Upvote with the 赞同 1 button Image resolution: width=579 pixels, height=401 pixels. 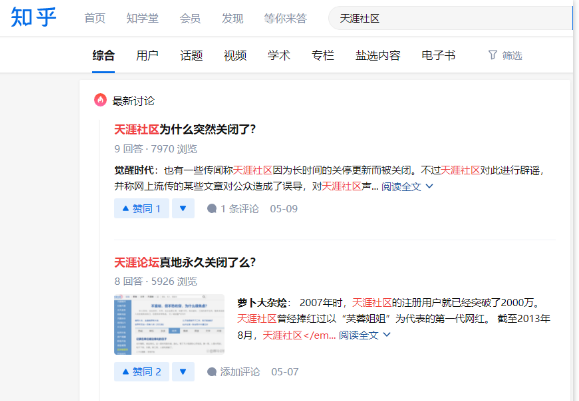(x=141, y=209)
